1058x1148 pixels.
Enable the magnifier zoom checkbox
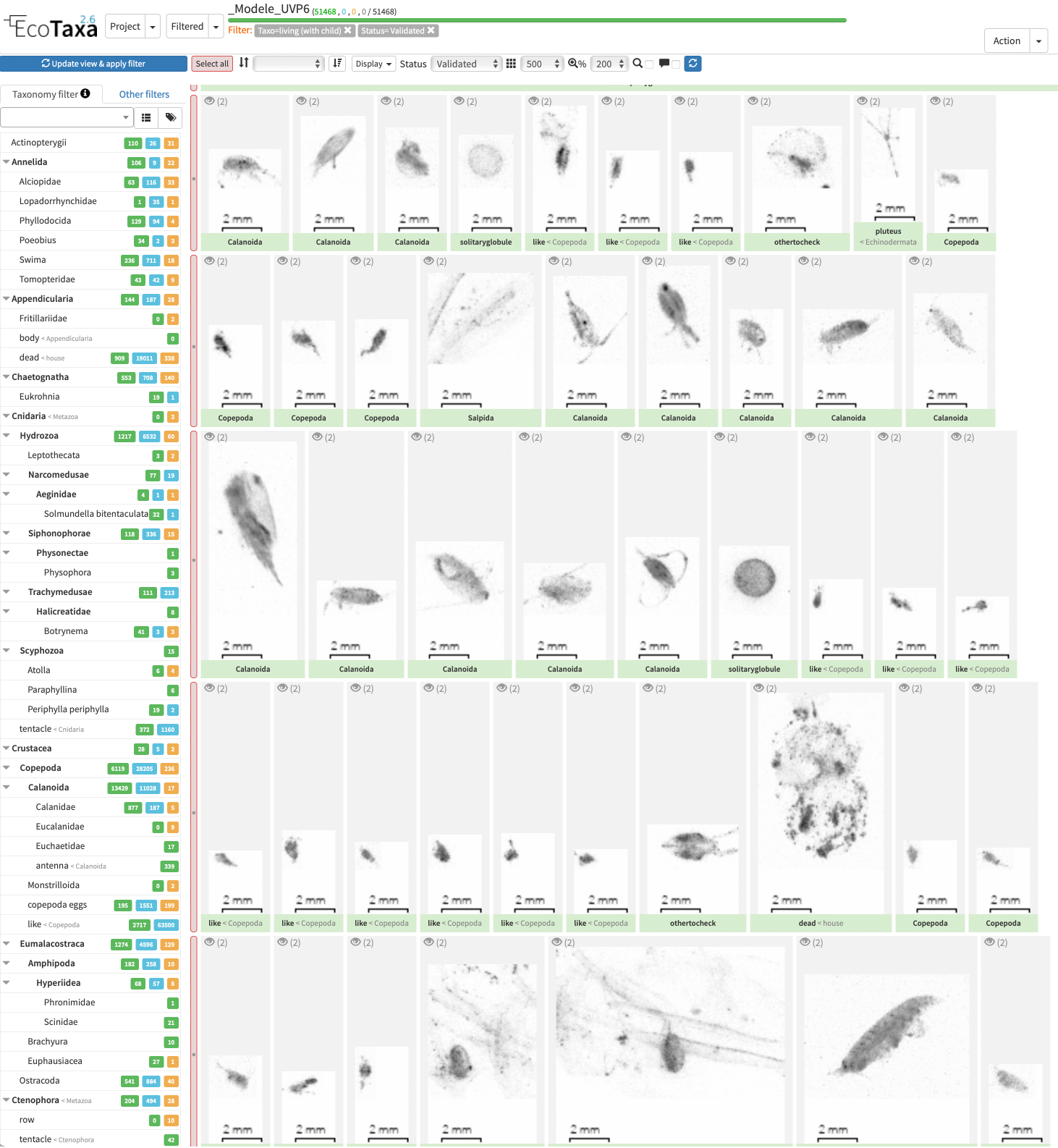[649, 64]
